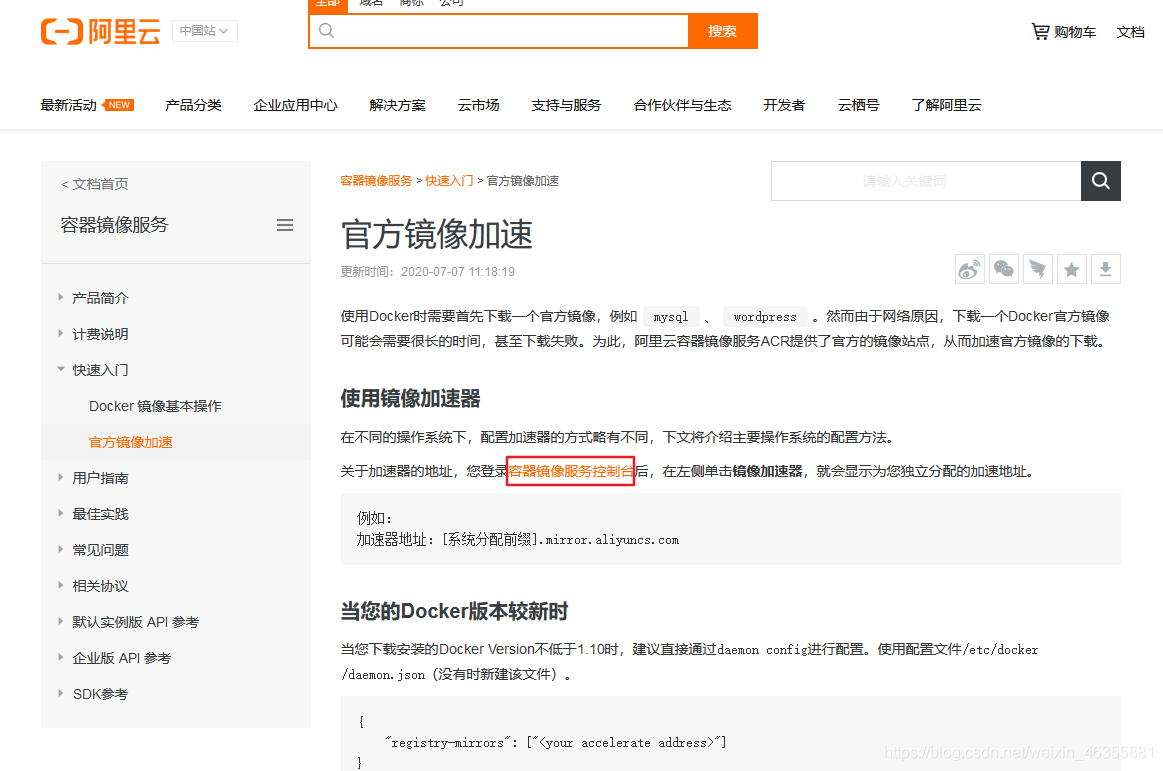Click the magnifier icon in top search
The height and width of the screenshot is (771, 1163).
(327, 31)
